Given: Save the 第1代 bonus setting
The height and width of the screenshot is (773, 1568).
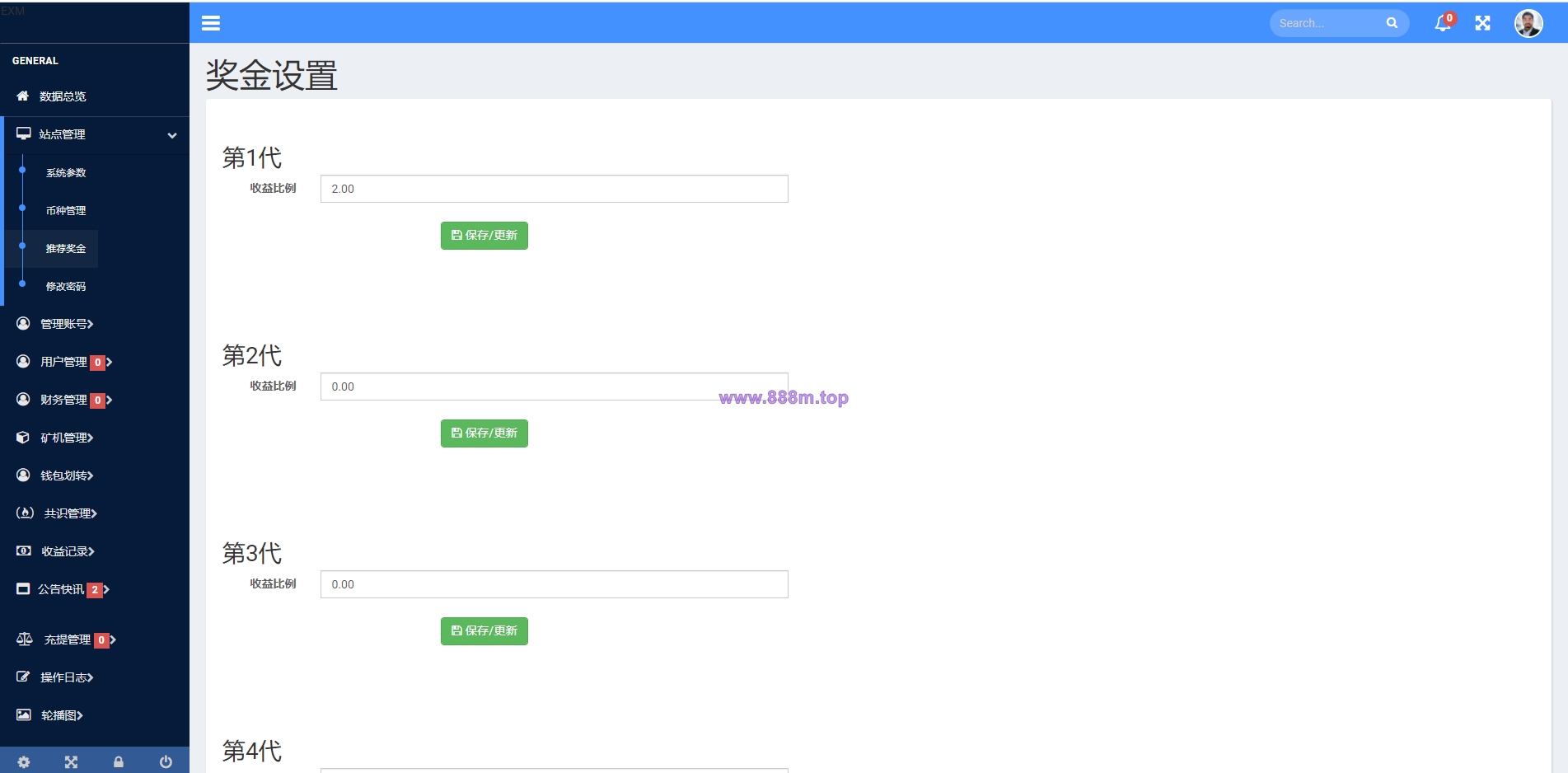Looking at the screenshot, I should click(484, 236).
